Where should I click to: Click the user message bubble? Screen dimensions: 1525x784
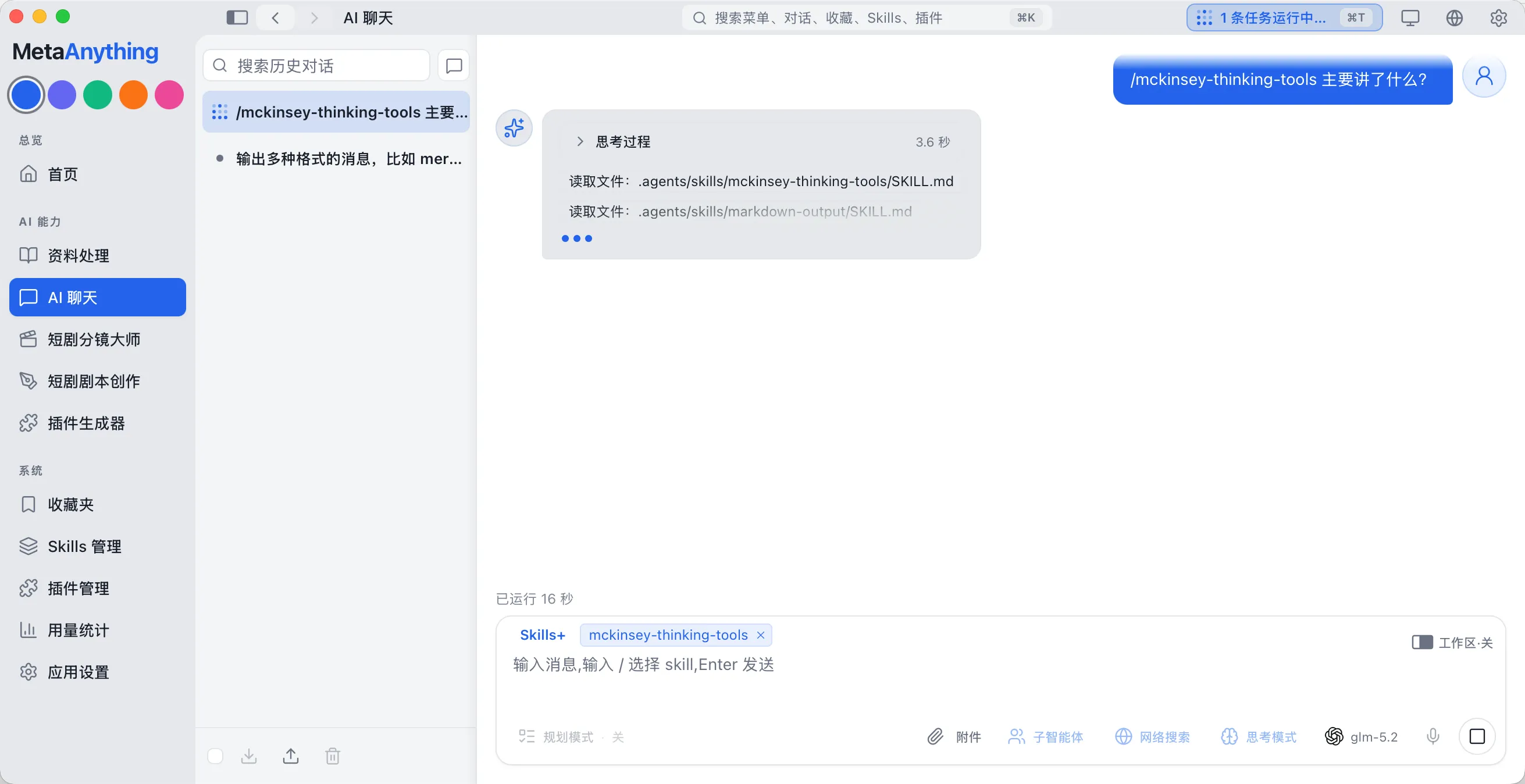[x=1282, y=79]
